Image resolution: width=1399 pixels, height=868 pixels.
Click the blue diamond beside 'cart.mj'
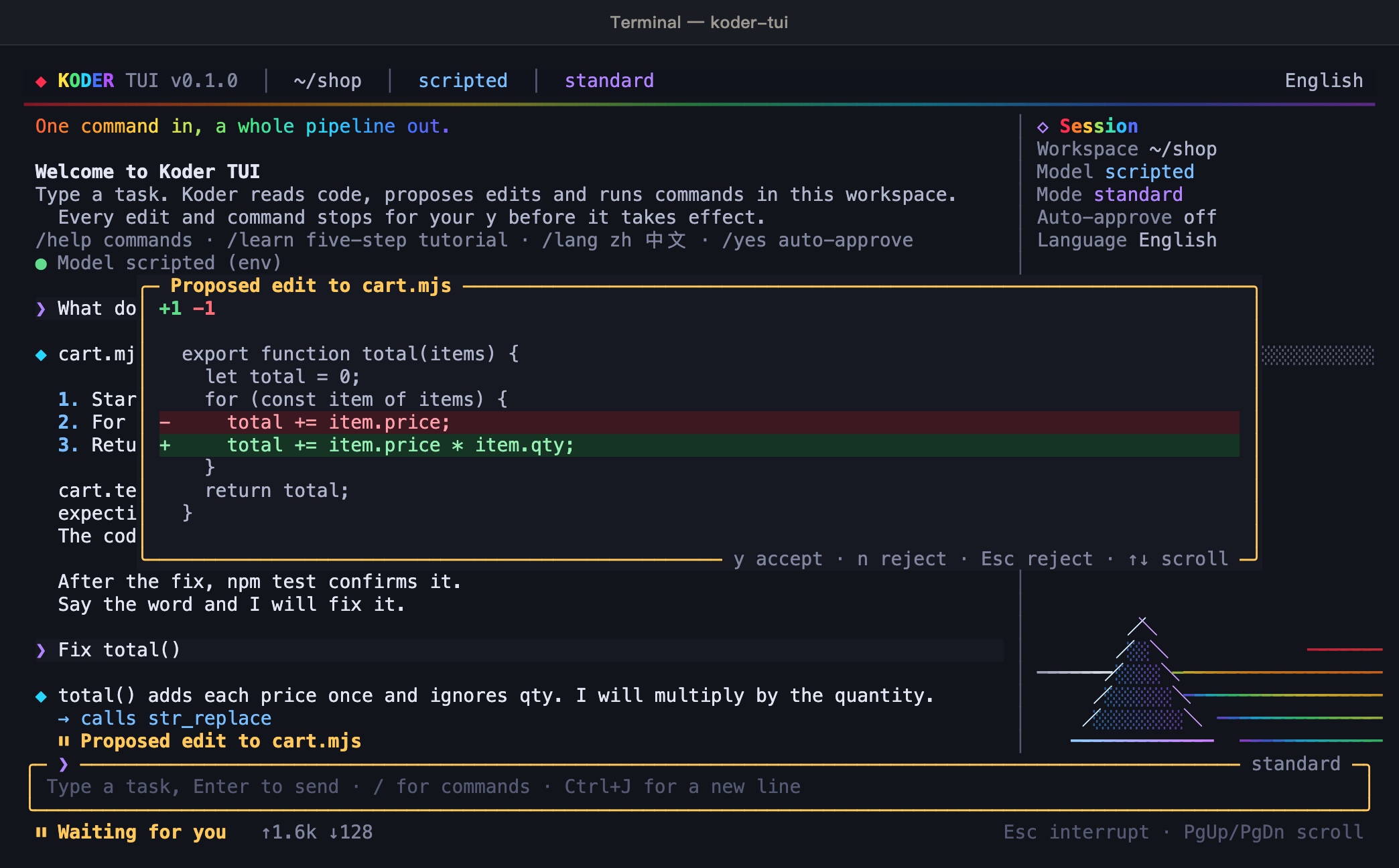41,355
